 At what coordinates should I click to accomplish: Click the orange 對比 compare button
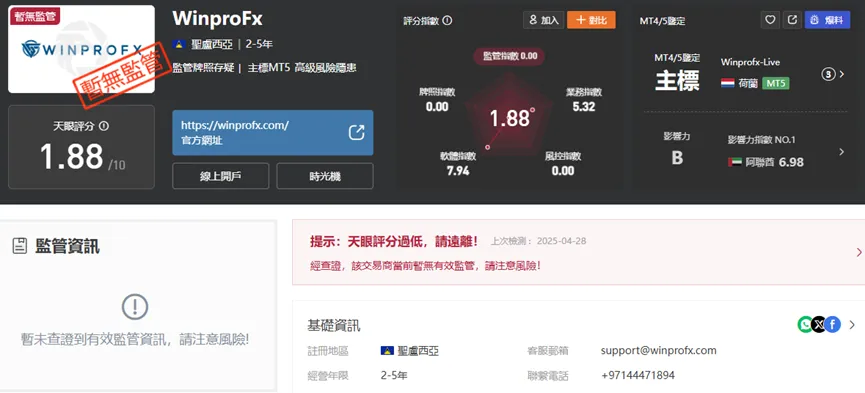coord(591,20)
